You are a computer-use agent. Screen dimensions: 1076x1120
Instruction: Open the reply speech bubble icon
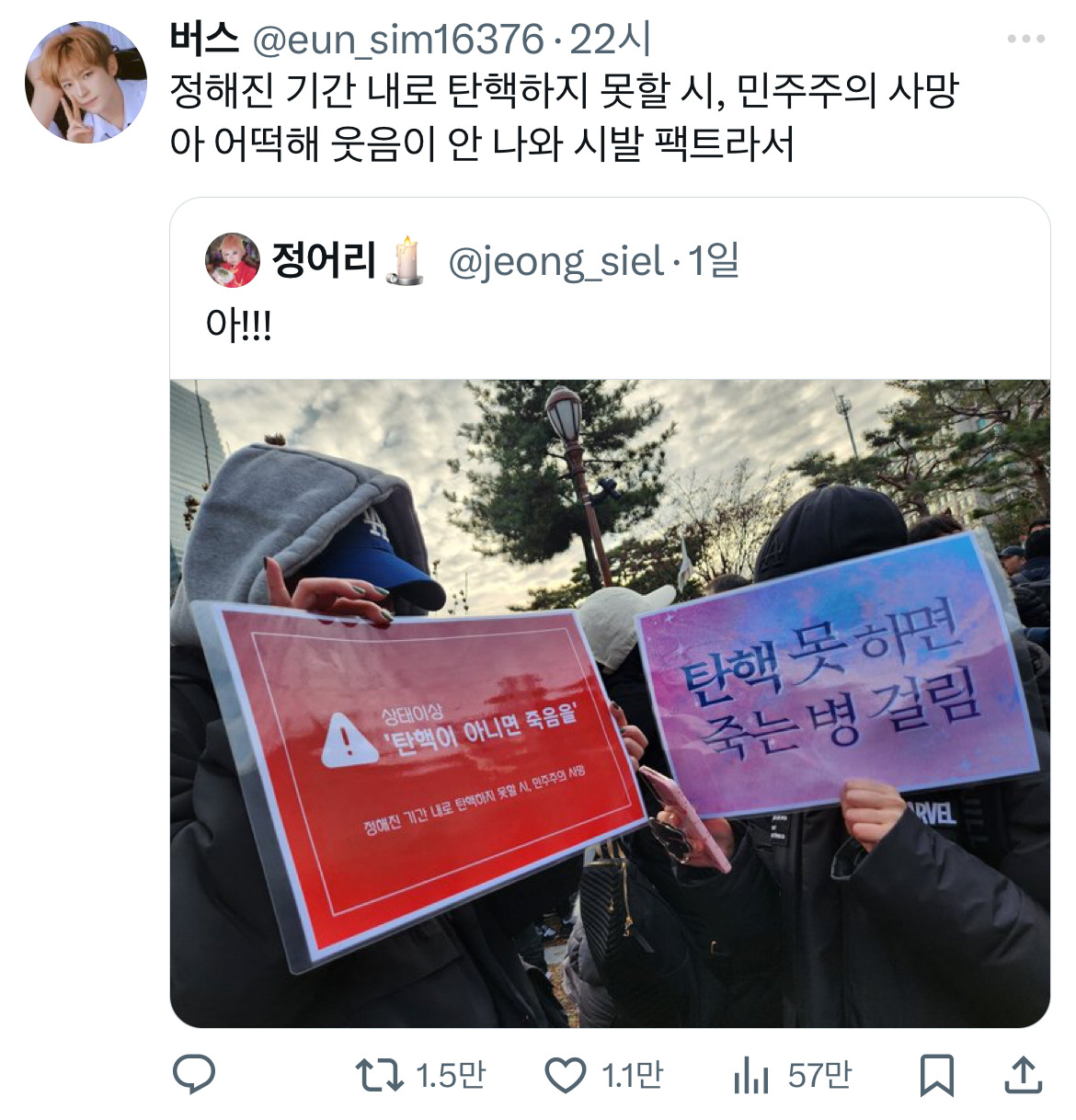194,1074
